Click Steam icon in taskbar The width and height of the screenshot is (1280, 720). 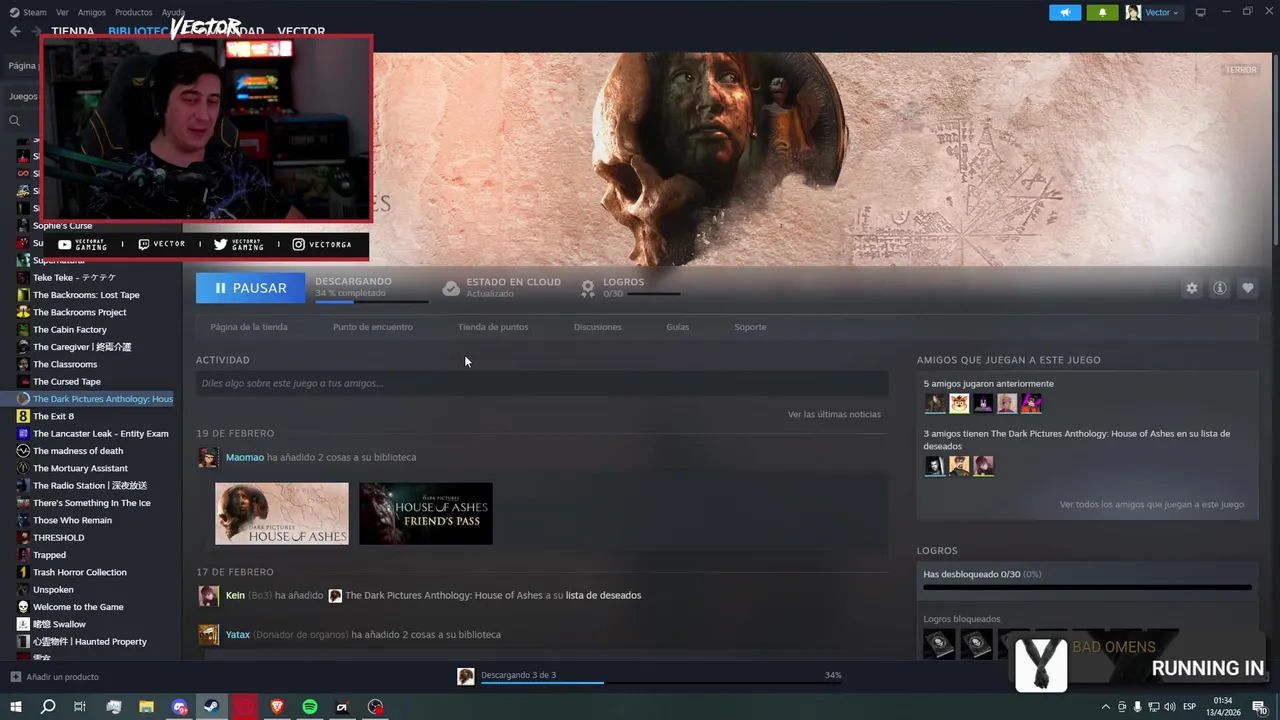212,707
